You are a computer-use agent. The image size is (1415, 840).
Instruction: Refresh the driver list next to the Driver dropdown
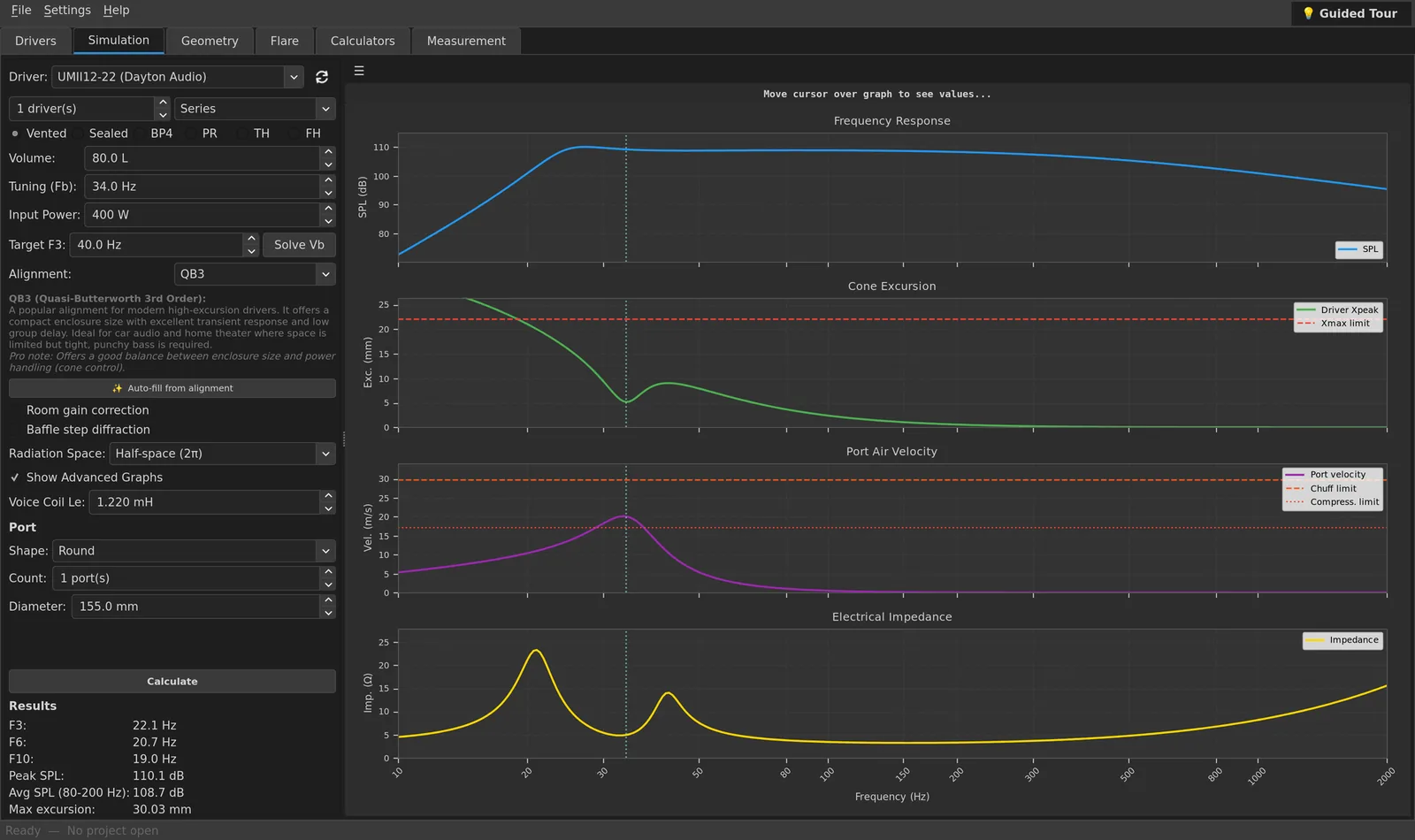point(322,77)
